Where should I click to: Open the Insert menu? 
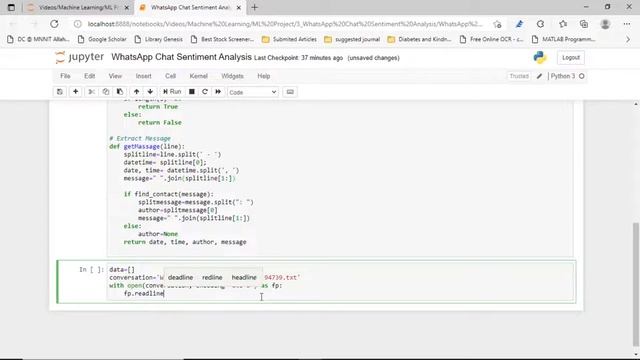click(x=143, y=76)
